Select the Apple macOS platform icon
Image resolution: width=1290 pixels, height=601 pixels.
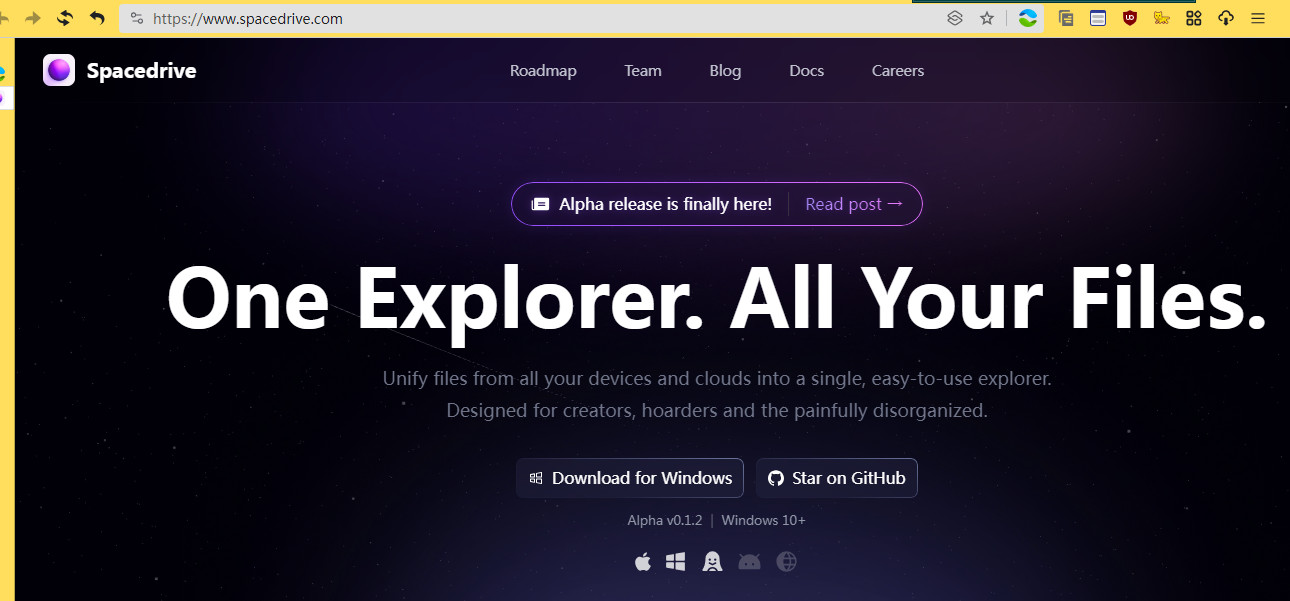(x=643, y=562)
